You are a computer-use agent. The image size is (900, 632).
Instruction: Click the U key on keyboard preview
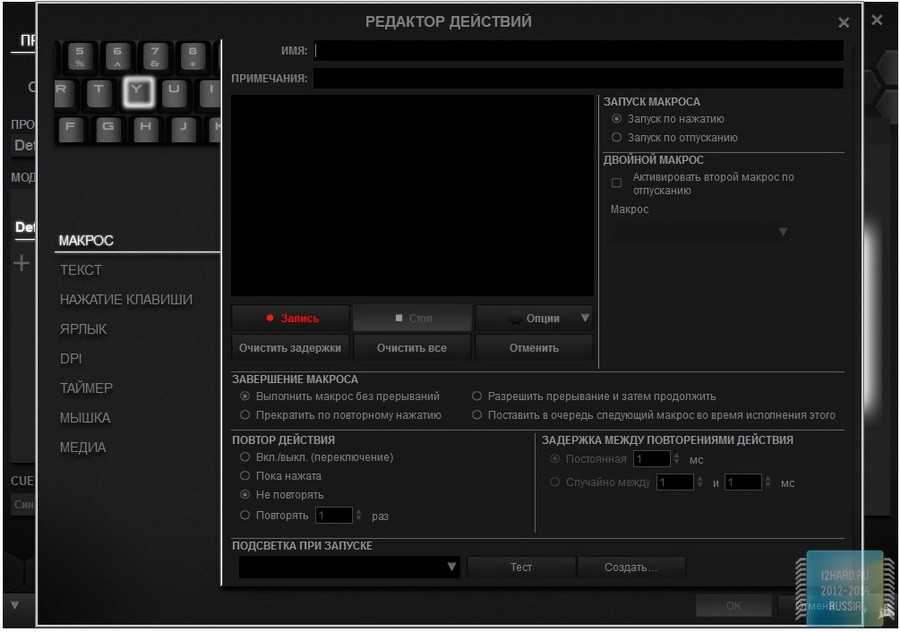point(175,92)
